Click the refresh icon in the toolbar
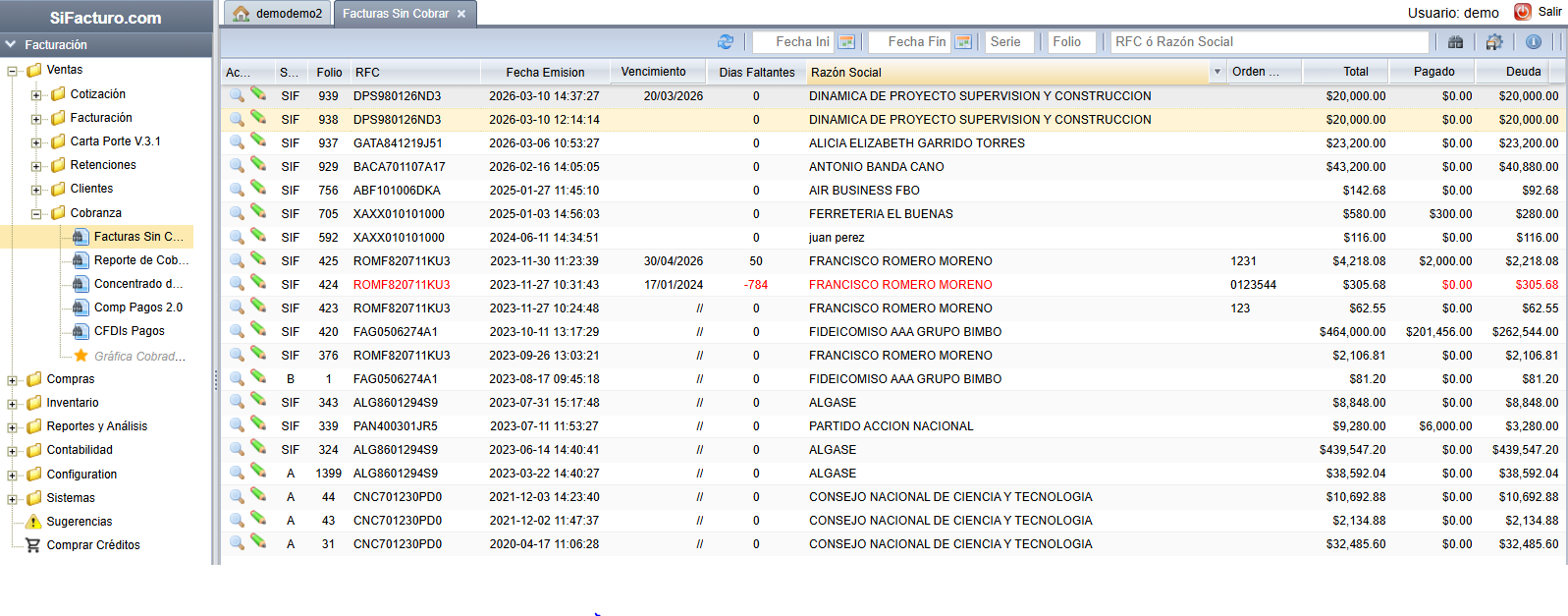 tap(726, 42)
